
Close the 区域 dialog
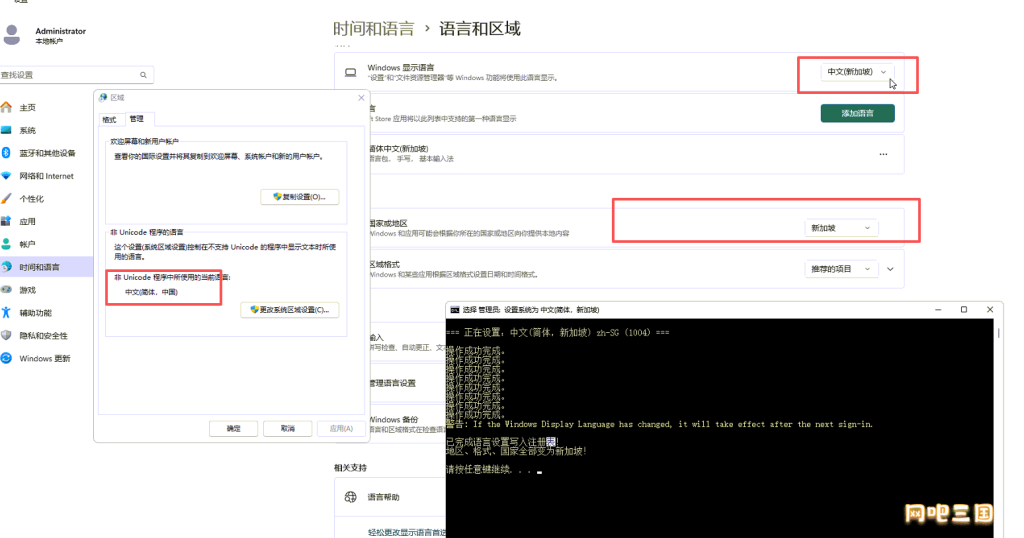tap(361, 98)
